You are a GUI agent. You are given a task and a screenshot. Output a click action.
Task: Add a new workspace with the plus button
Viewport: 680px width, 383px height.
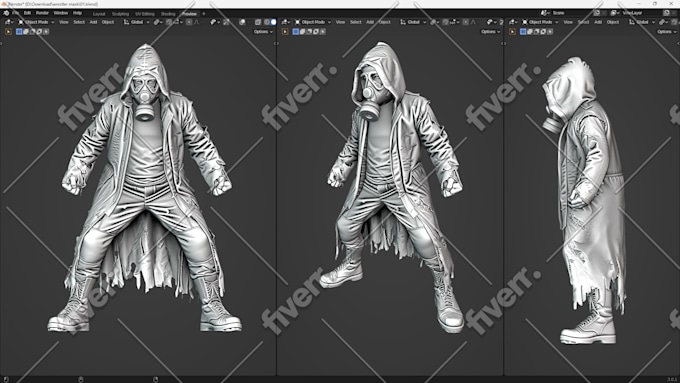point(204,14)
